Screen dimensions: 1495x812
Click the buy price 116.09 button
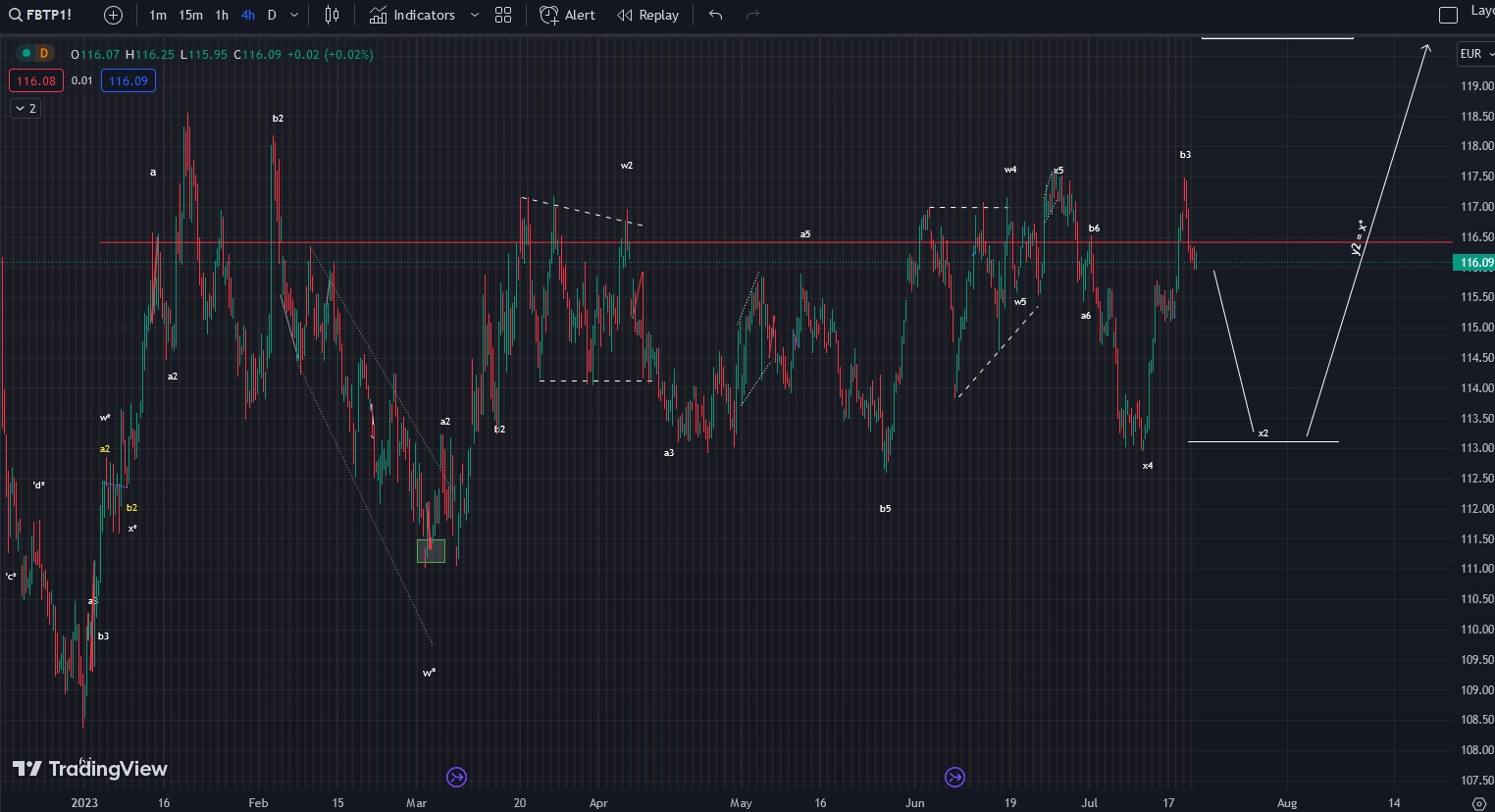(129, 80)
